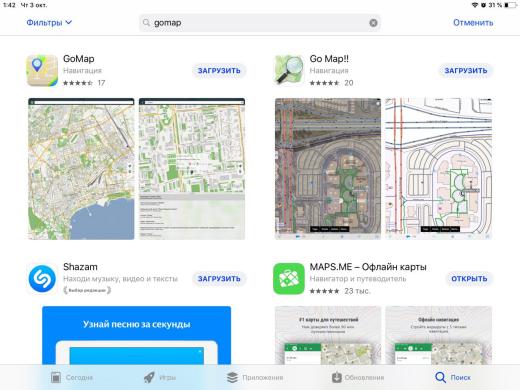This screenshot has width=520, height=390.
Task: Clear the search field with the x icon
Action: tap(373, 23)
